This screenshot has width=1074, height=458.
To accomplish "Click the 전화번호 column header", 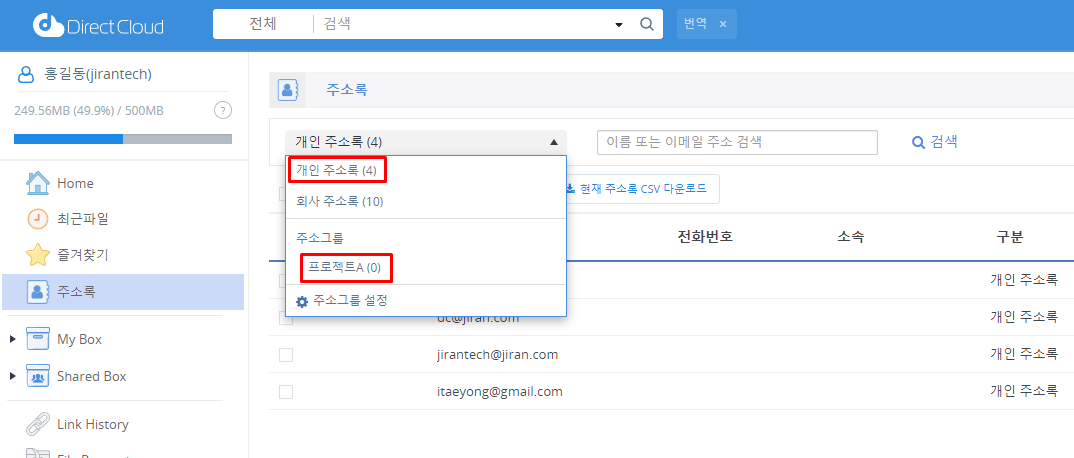I will point(705,237).
